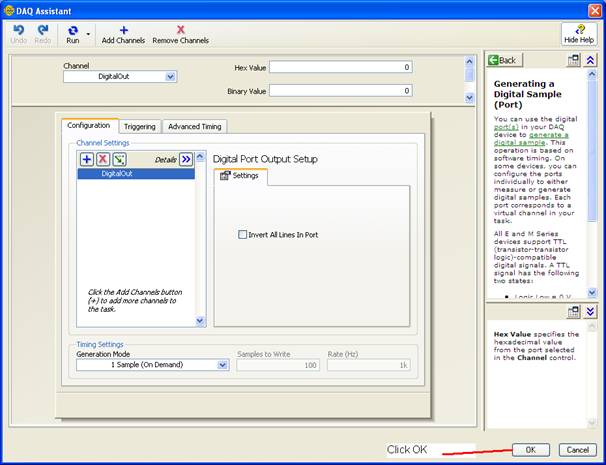Click the channel list scrollbar up arrow
The height and width of the screenshot is (465, 606).
tap(200, 156)
